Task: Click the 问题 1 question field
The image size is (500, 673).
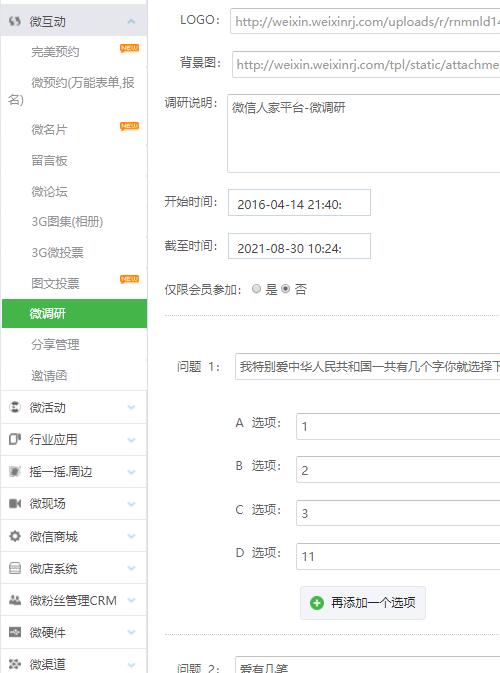Action: [367, 367]
